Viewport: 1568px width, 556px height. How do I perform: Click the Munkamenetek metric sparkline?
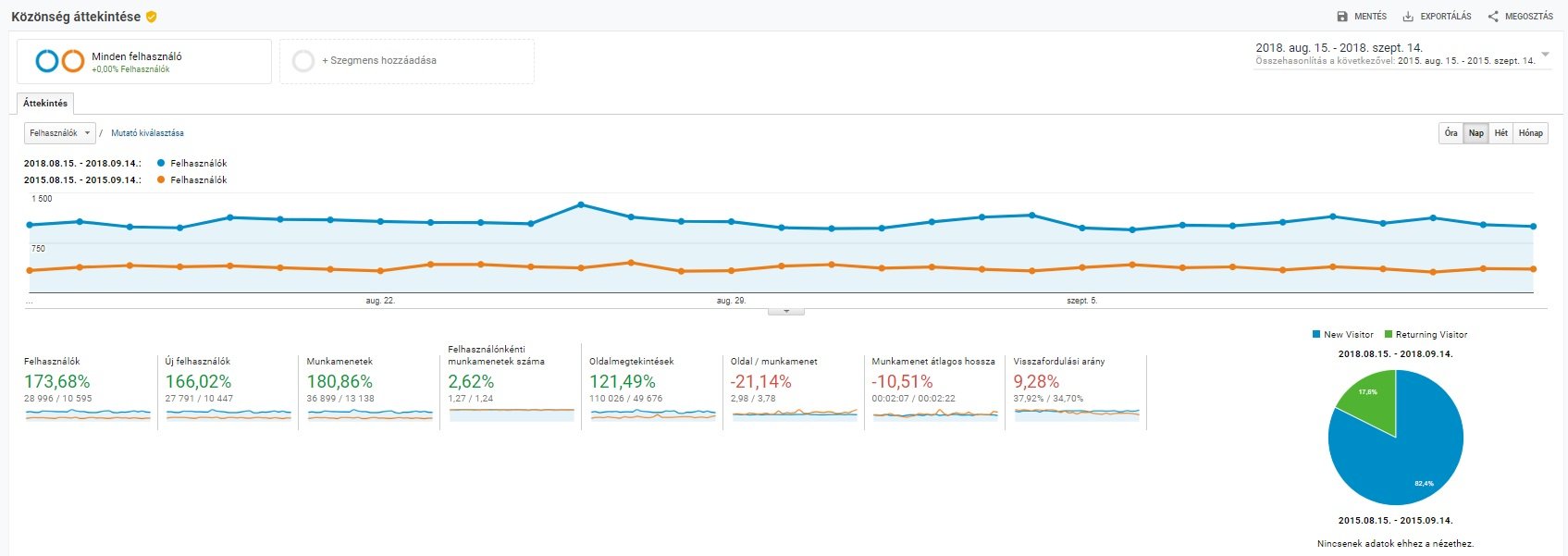coord(370,415)
